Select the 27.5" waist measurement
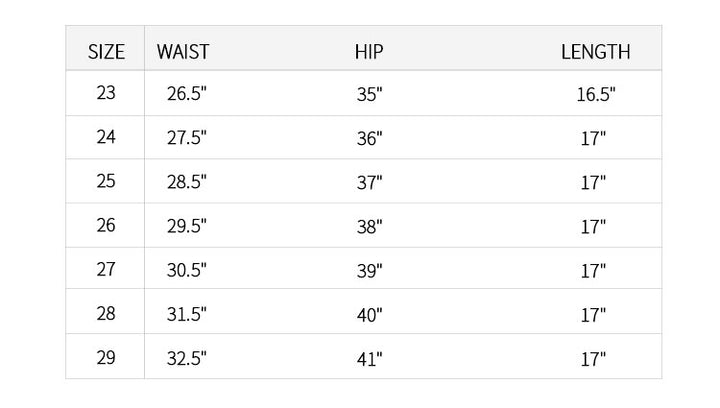 coord(187,139)
